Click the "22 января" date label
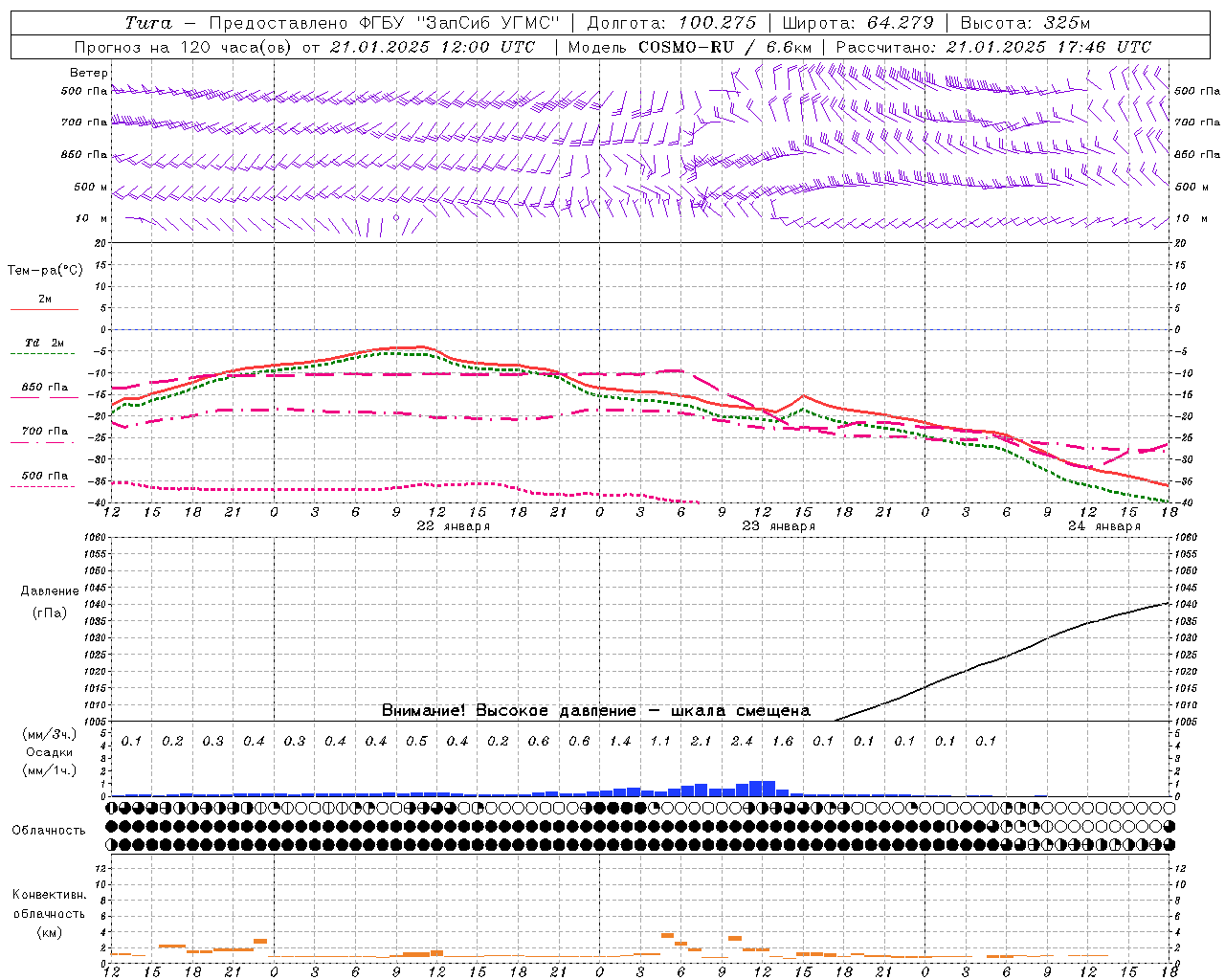Screen dimensions: 1225x980 tap(454, 526)
